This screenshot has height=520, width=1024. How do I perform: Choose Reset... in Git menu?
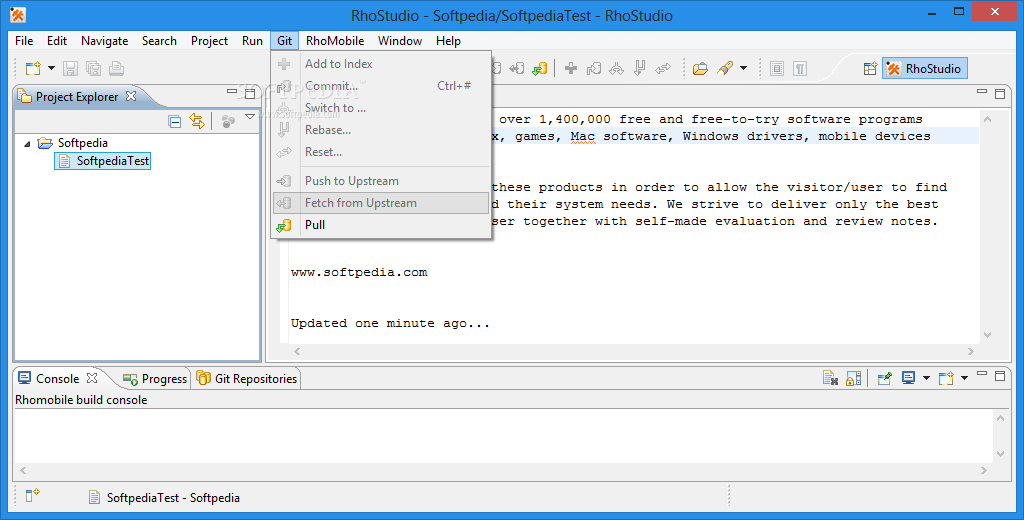(x=381, y=152)
